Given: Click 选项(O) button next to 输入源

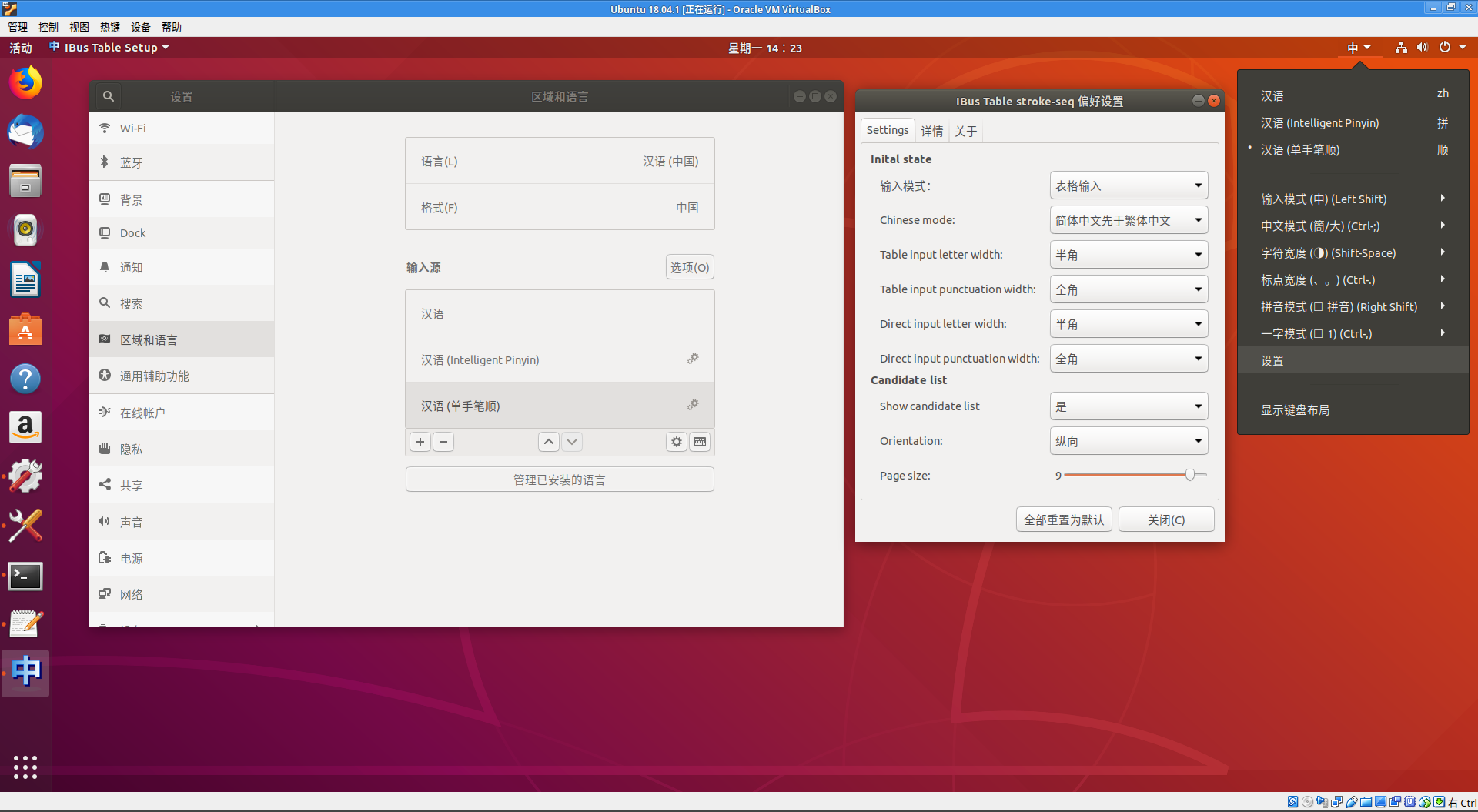Looking at the screenshot, I should pos(690,267).
